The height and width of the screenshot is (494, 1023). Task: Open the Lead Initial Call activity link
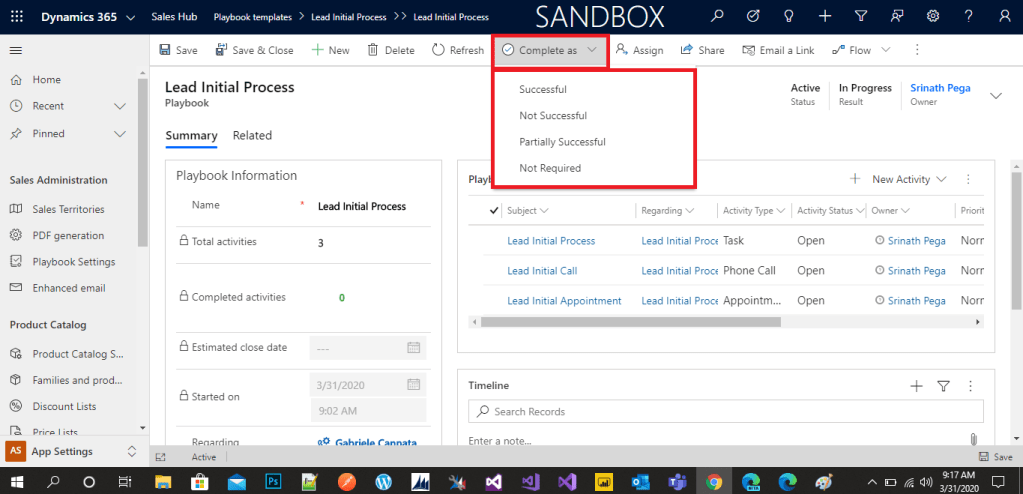tap(542, 271)
